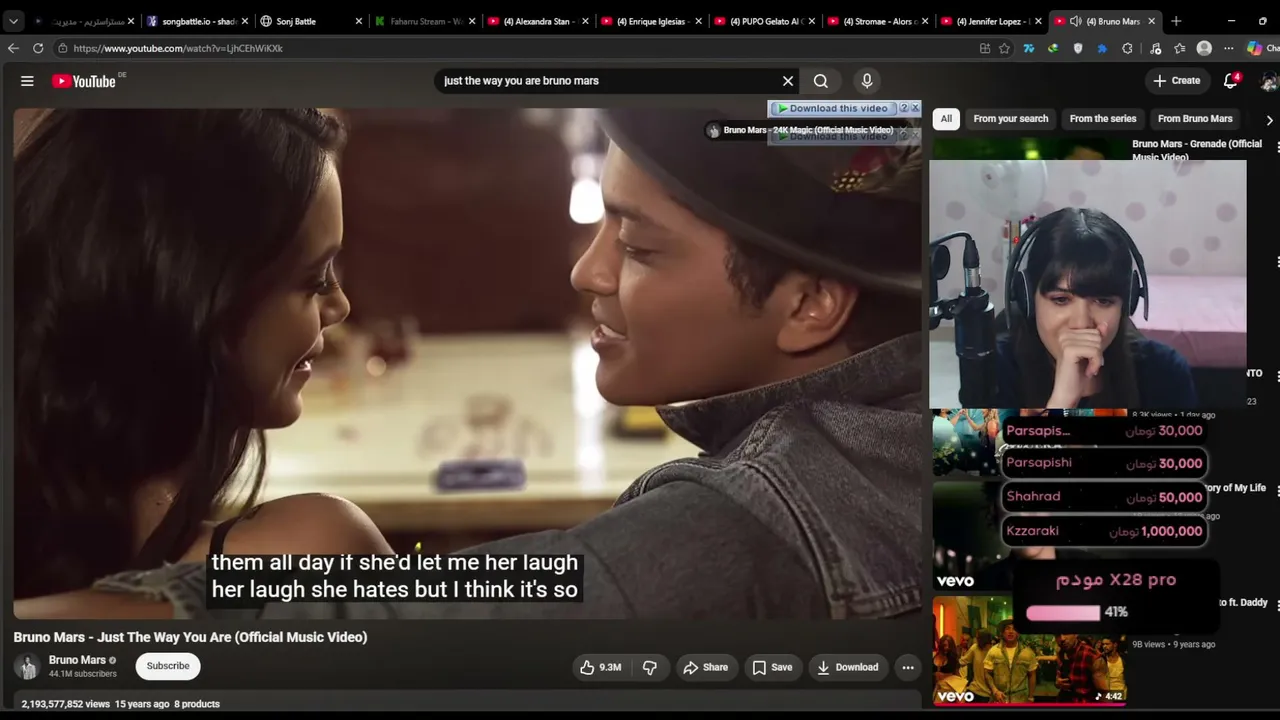Open the last recommended video thumbnail, 4:42 long

1029,651
